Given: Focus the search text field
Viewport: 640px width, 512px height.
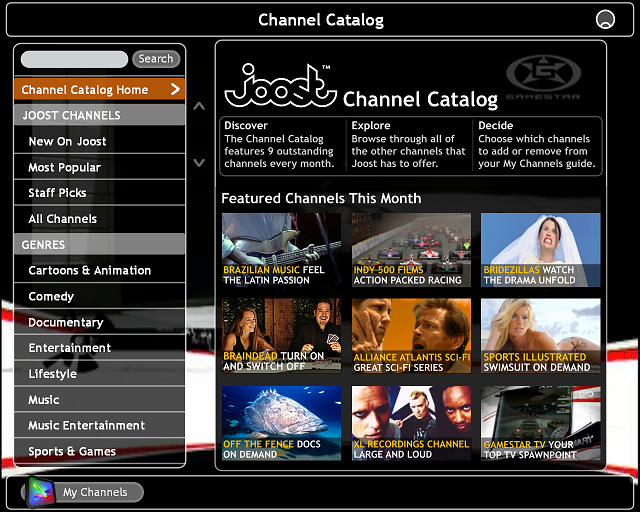Looking at the screenshot, I should tap(74, 59).
